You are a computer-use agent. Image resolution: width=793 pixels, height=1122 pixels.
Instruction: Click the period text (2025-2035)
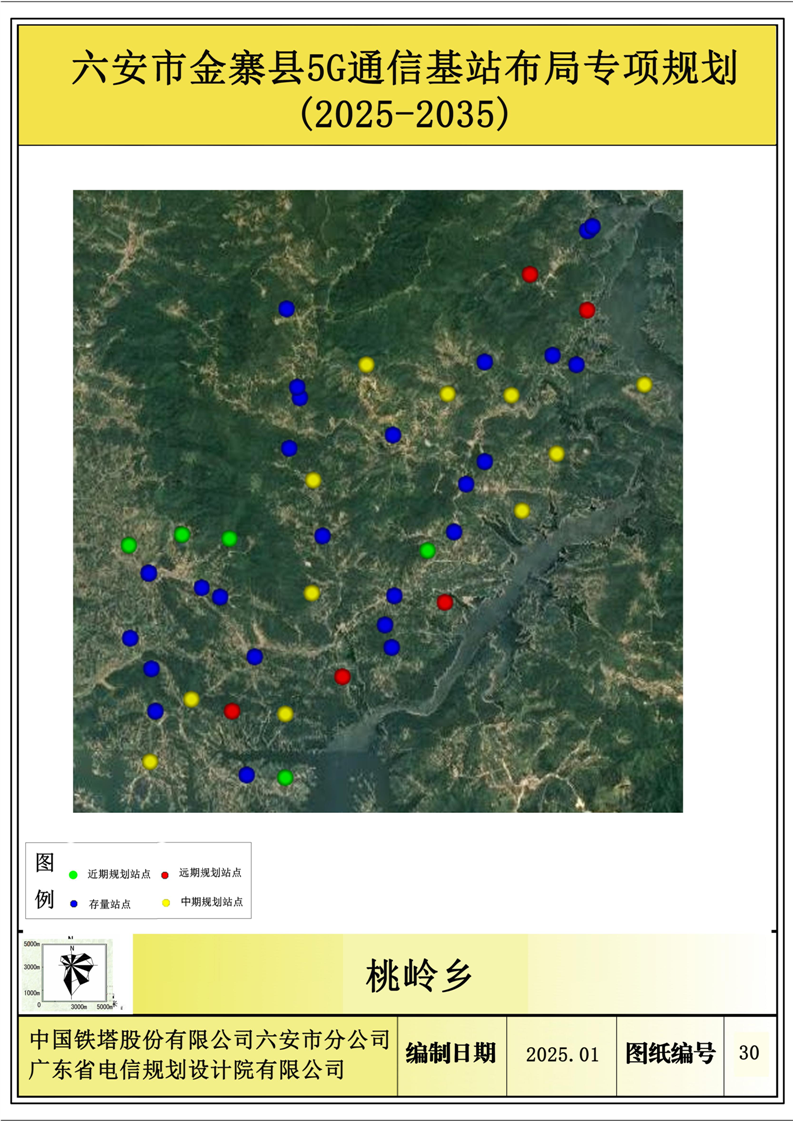(404, 113)
